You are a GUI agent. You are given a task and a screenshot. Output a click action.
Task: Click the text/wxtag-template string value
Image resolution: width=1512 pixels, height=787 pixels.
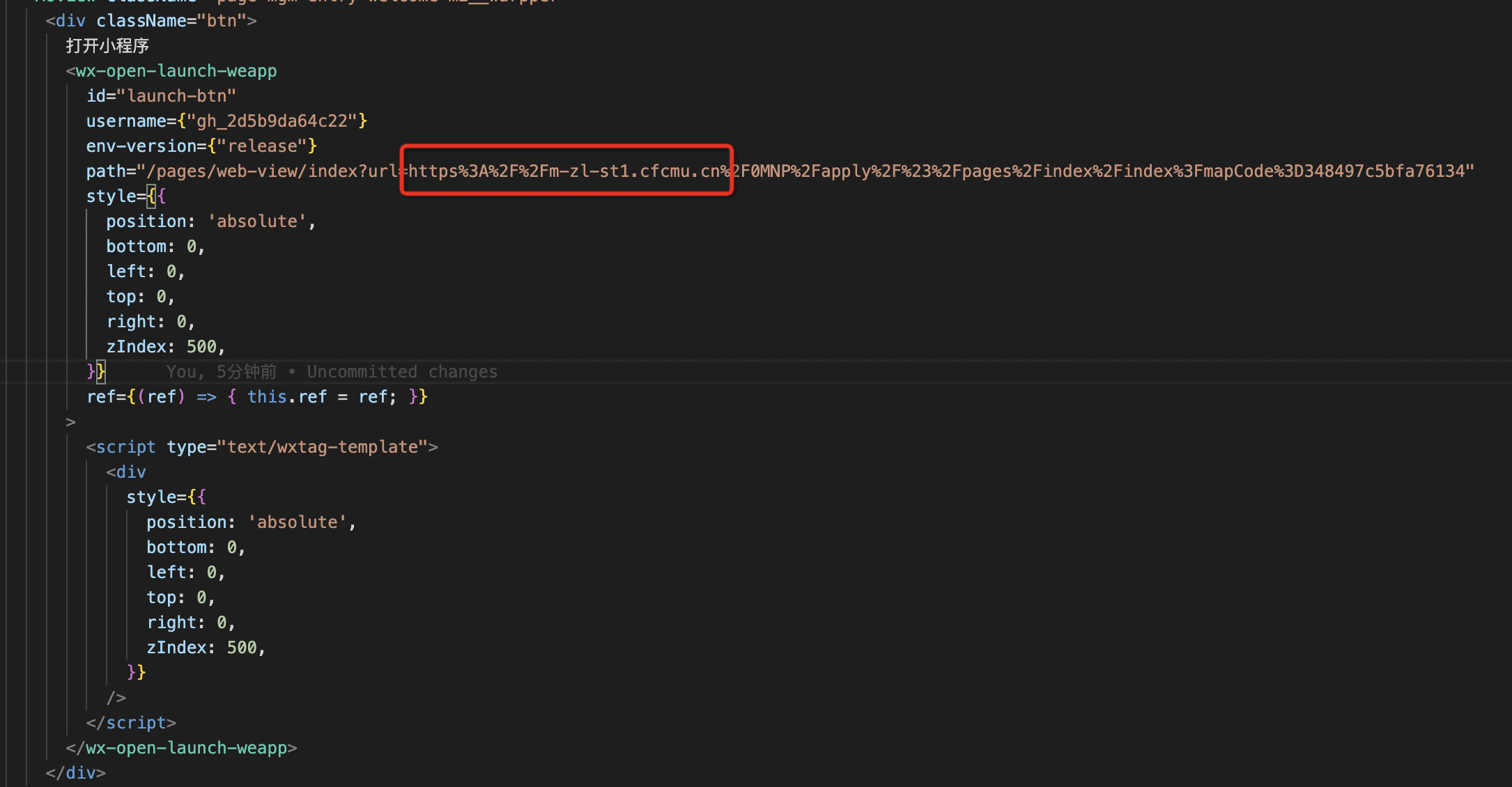[x=323, y=447]
